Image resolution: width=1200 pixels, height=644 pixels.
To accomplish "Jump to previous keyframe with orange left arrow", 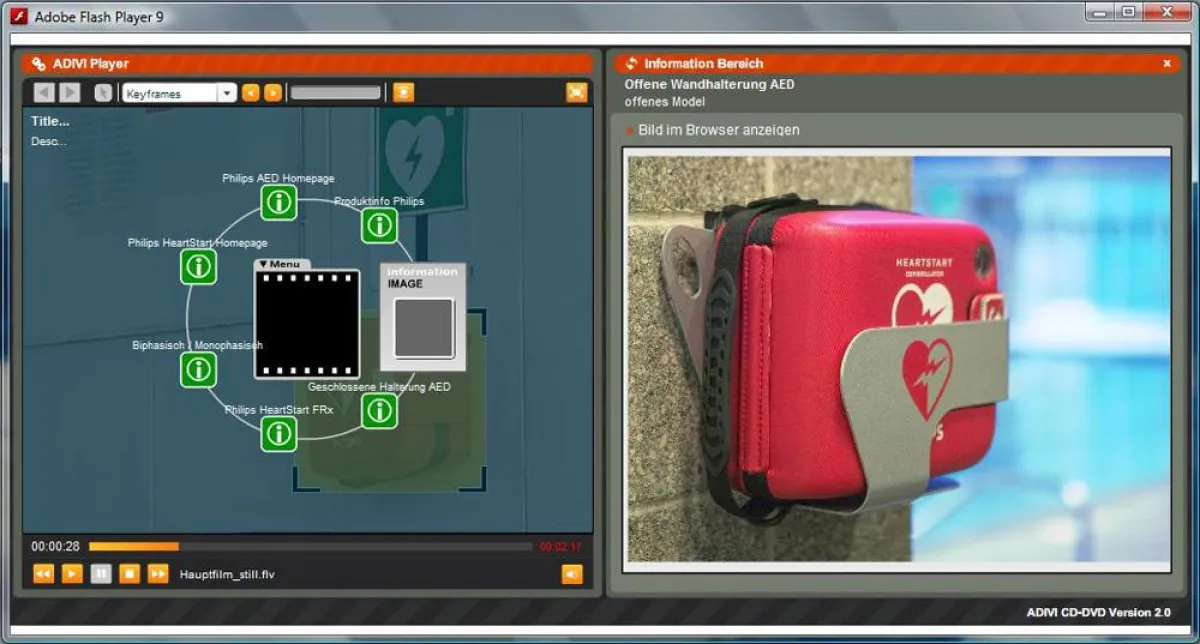I will 249,91.
